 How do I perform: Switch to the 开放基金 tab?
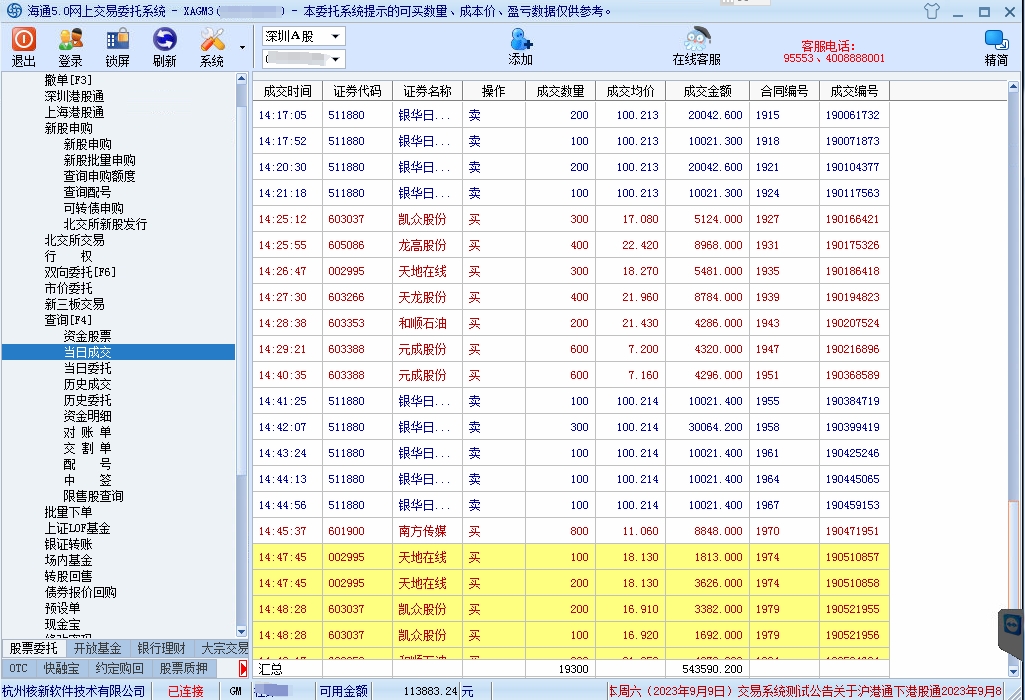click(97, 648)
